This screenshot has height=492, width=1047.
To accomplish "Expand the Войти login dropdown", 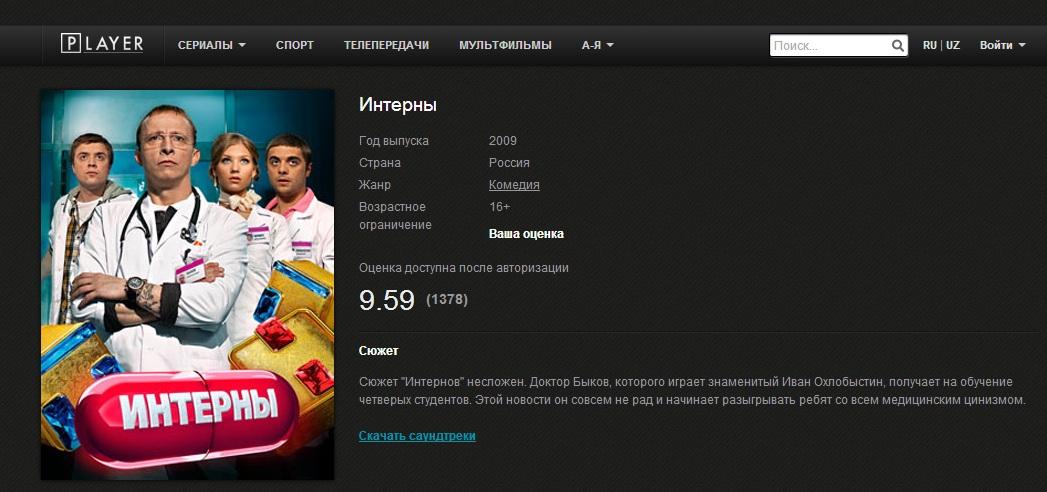I will point(1002,45).
